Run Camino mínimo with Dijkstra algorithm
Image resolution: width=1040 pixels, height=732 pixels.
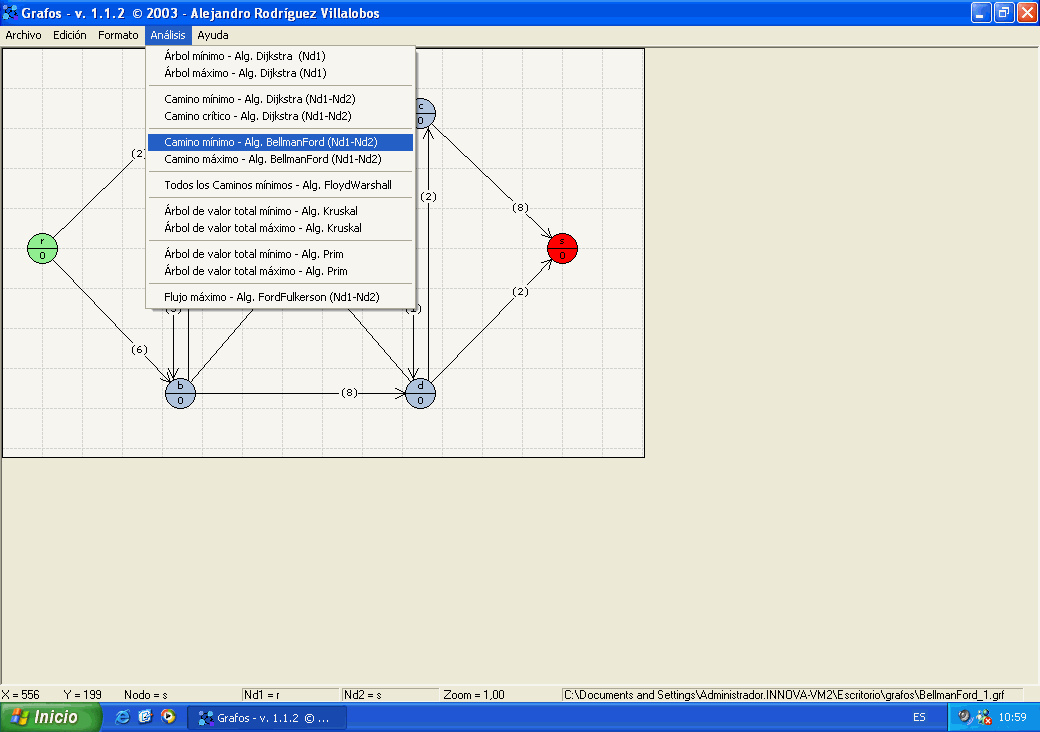(x=260, y=99)
